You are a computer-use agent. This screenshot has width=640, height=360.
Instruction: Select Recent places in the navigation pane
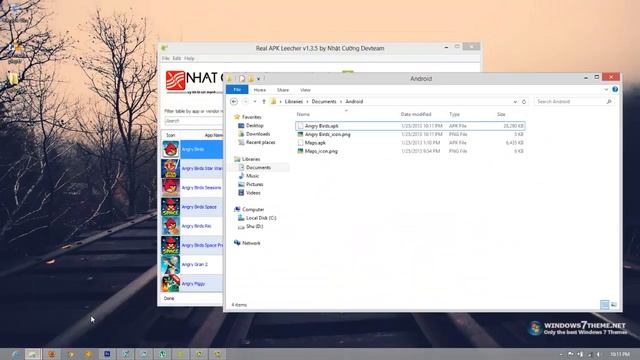(260, 142)
